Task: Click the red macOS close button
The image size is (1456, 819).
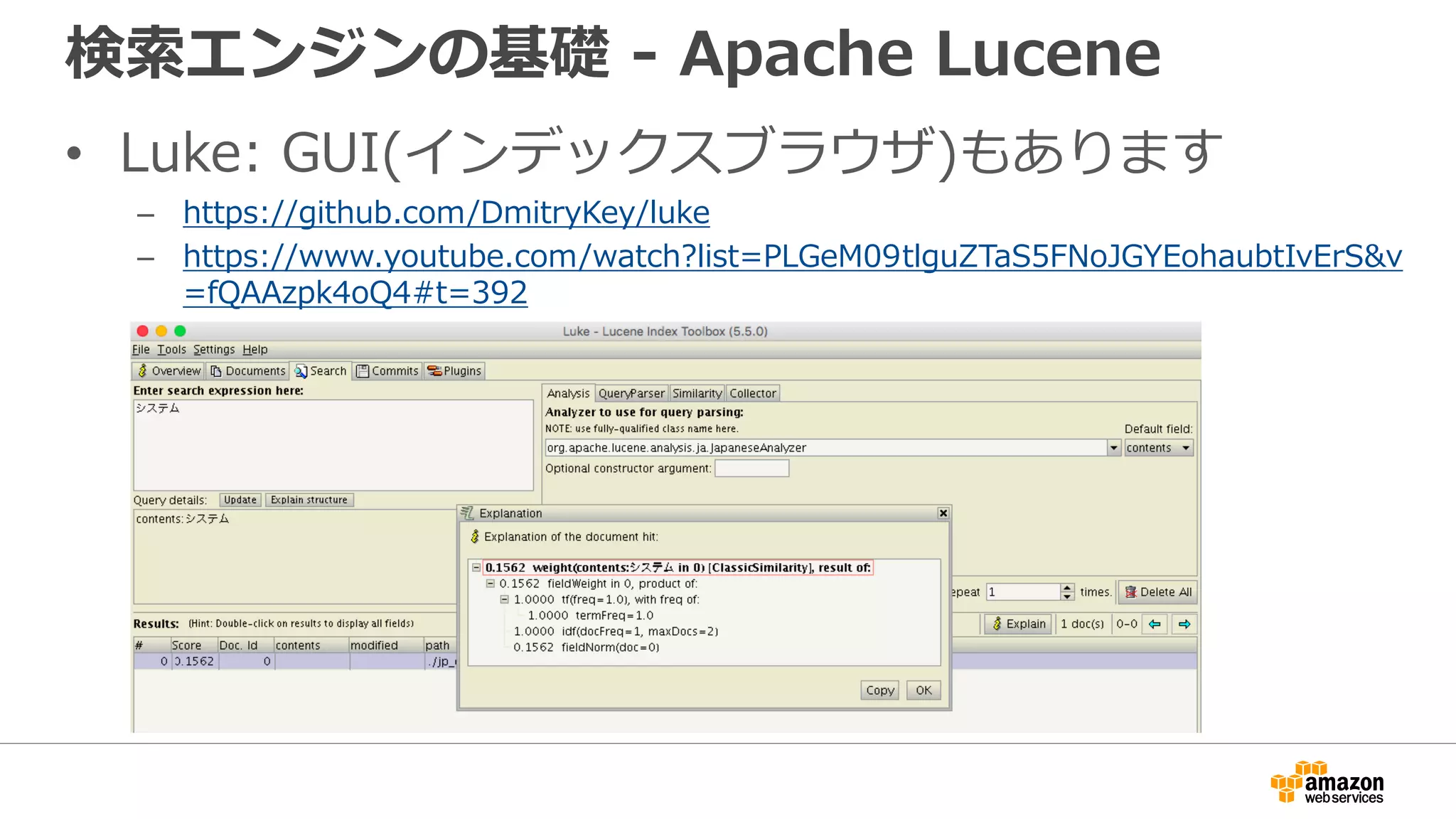Action: click(x=142, y=331)
